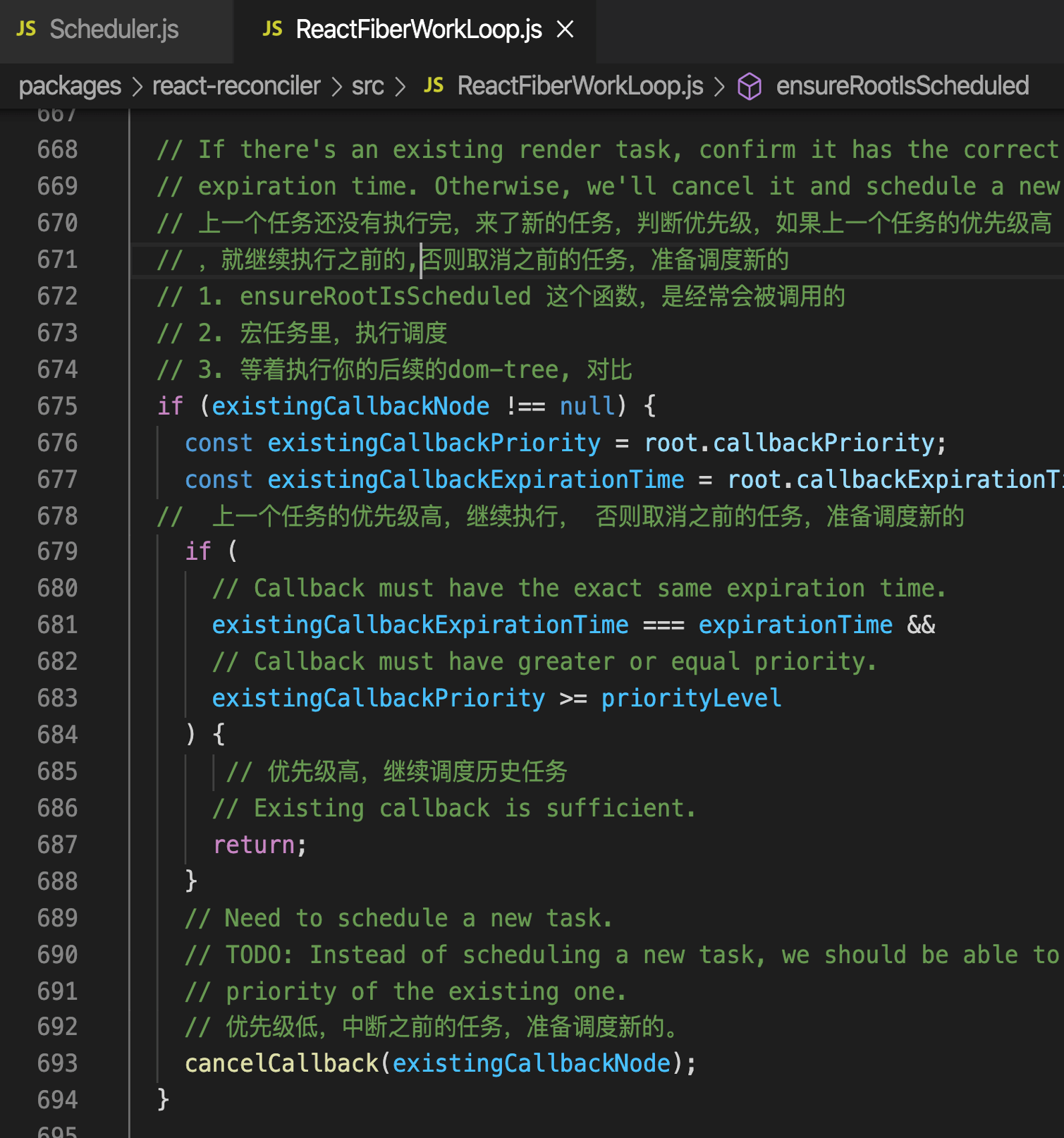Open the ReactFiberWorkLoop.js breadcrumb

pos(580,86)
